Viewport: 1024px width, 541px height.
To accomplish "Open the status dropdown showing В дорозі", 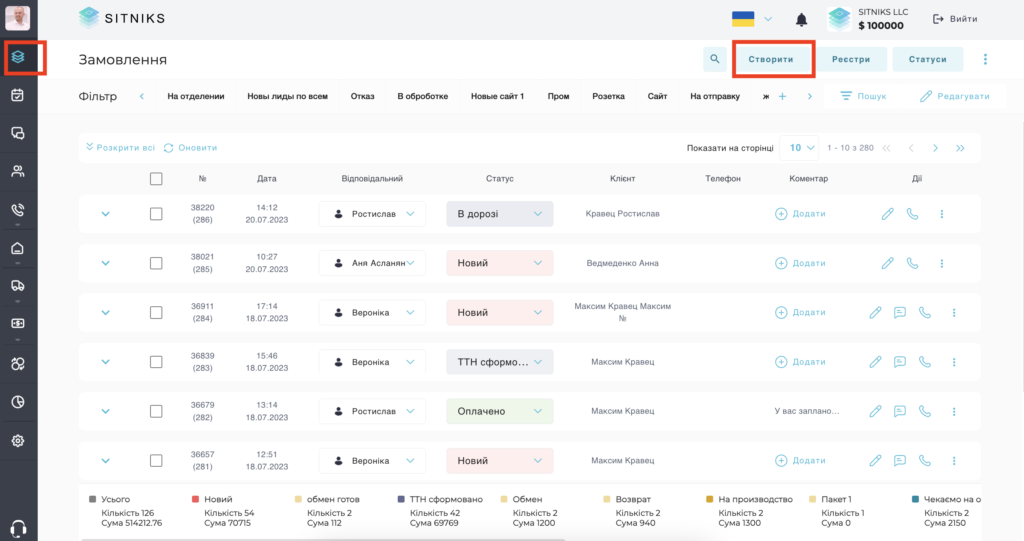I will tap(500, 214).
